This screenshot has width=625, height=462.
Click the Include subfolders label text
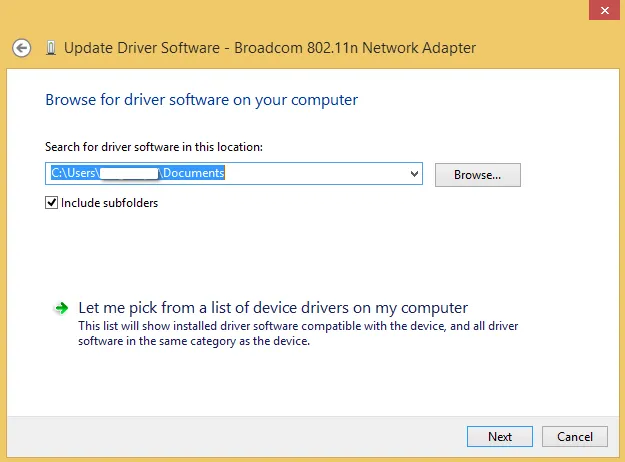pyautogui.click(x=109, y=203)
